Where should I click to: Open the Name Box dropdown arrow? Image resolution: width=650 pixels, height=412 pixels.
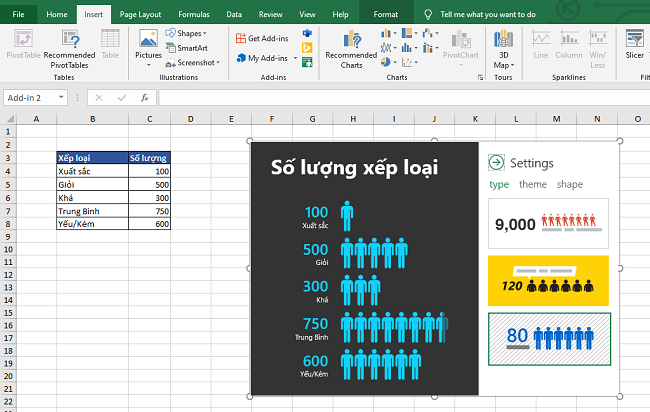coord(62,98)
